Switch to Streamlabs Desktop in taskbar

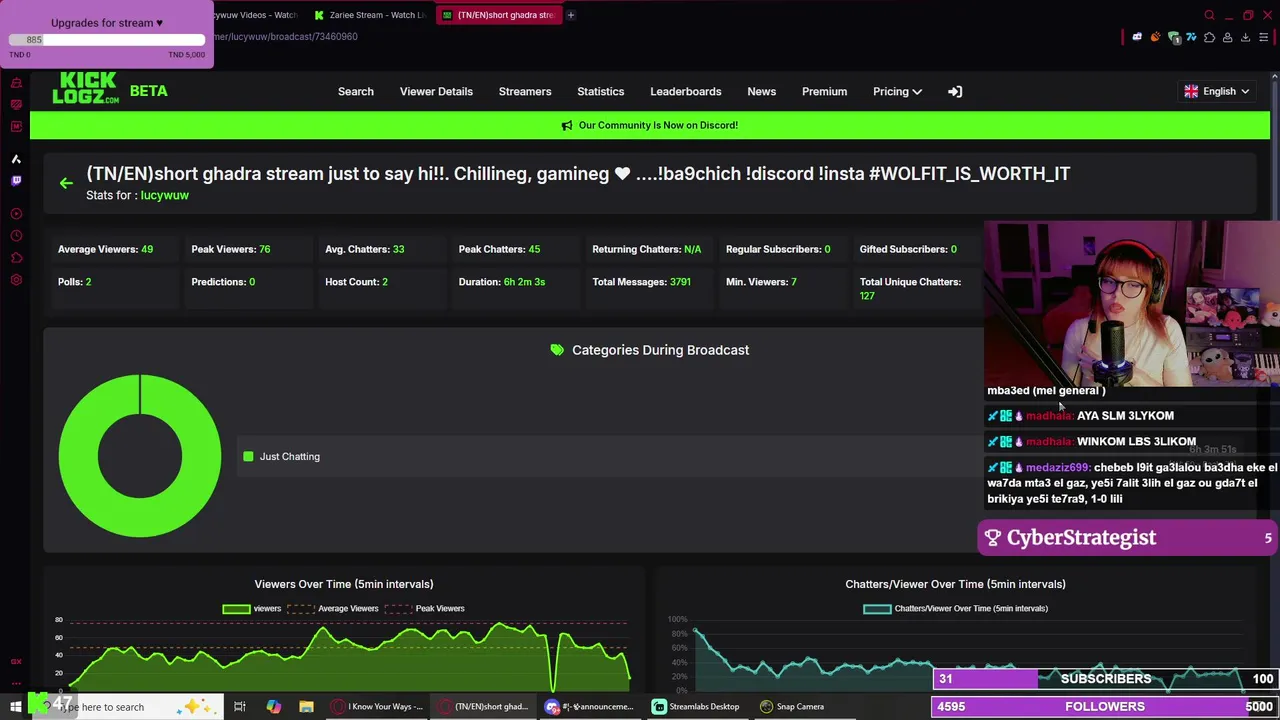[695, 707]
